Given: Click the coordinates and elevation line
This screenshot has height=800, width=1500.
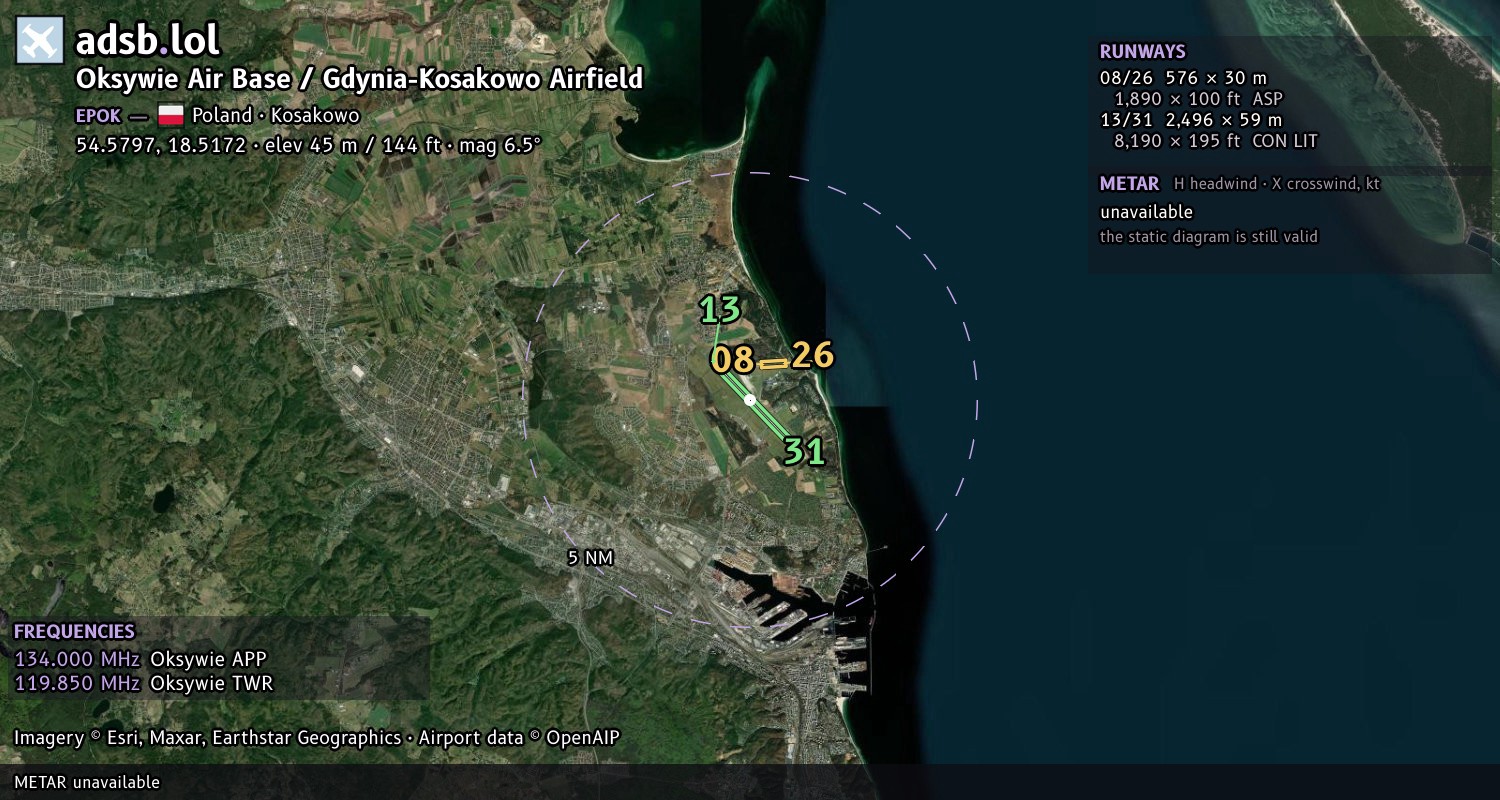Looking at the screenshot, I should [x=308, y=145].
